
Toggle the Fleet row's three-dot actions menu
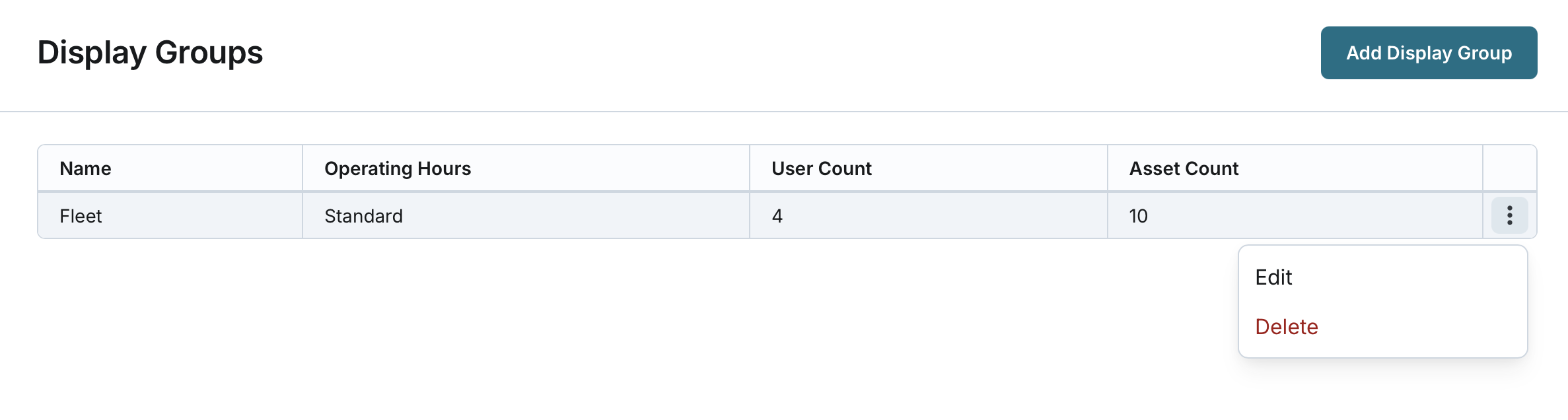coord(1509,215)
